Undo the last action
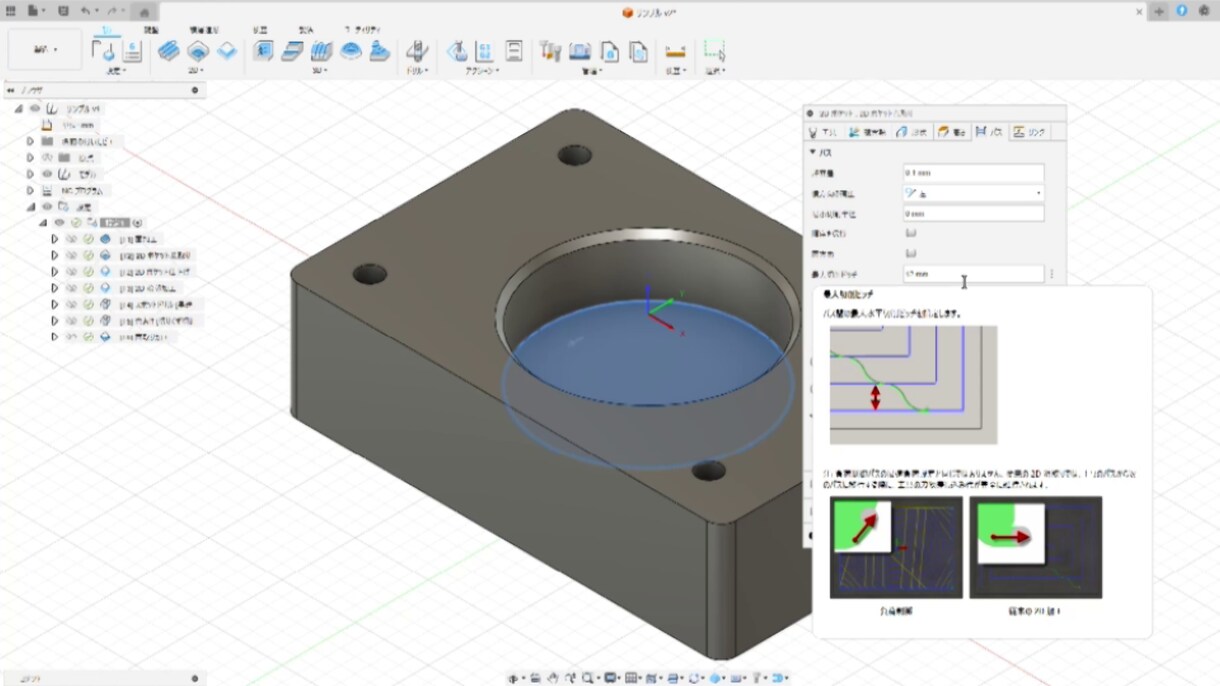The image size is (1220, 686). coord(86,11)
